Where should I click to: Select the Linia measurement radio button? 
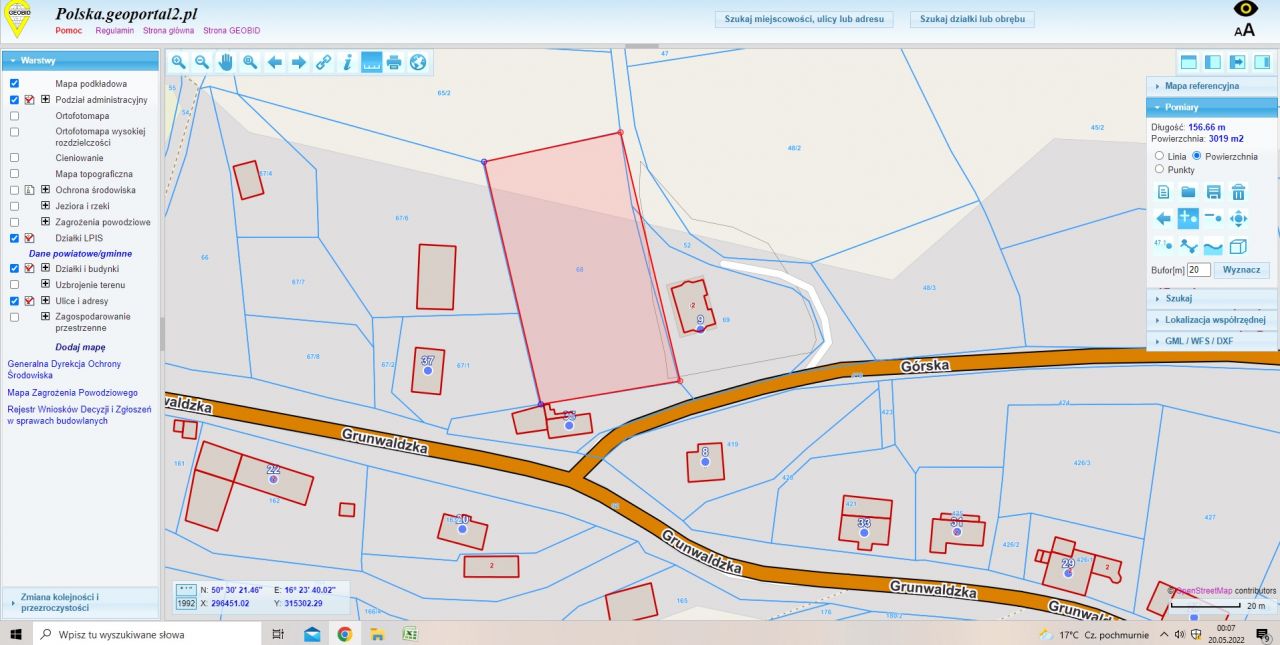(x=1159, y=156)
